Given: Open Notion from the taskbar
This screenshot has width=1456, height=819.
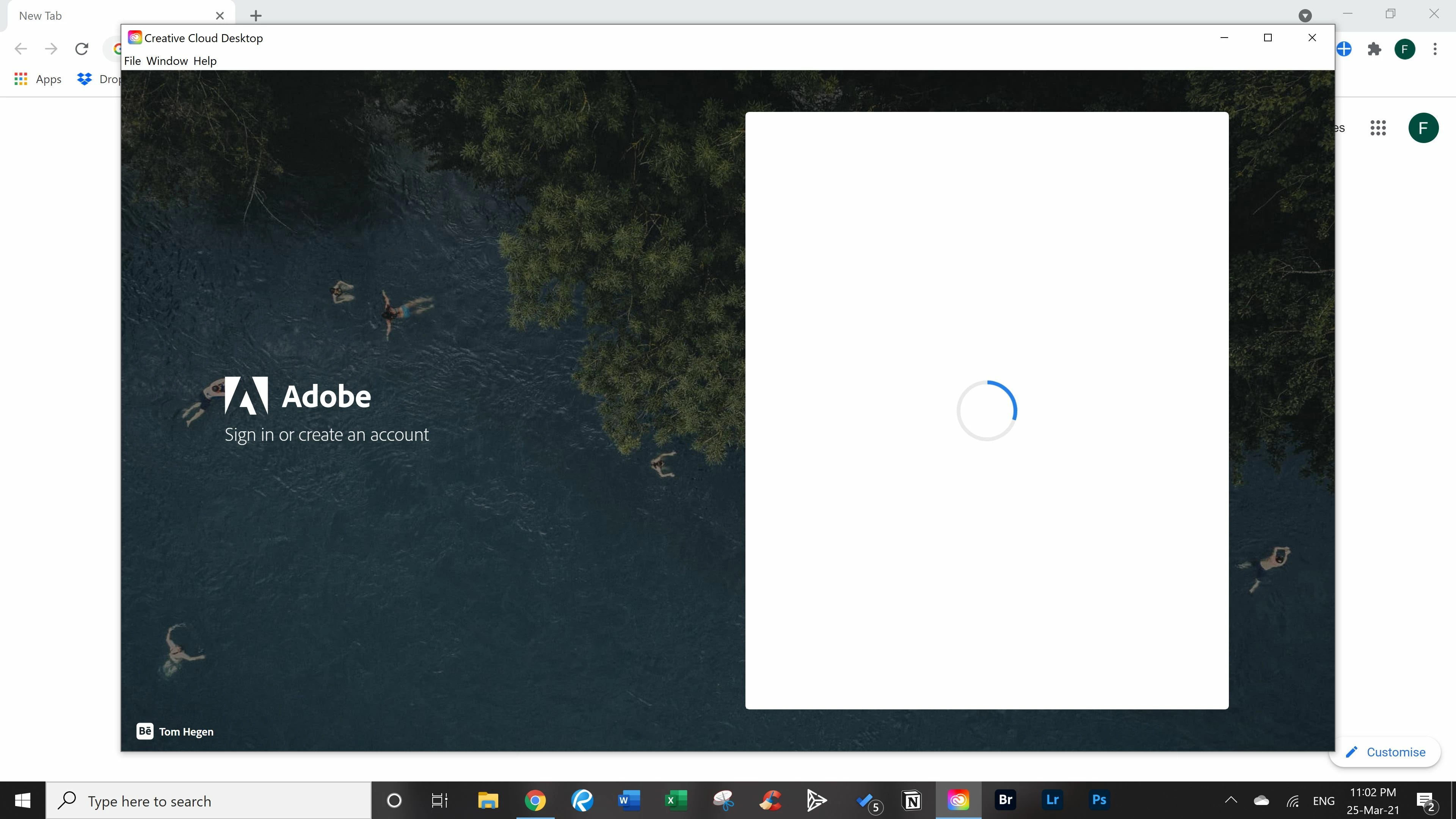Looking at the screenshot, I should coord(912,800).
